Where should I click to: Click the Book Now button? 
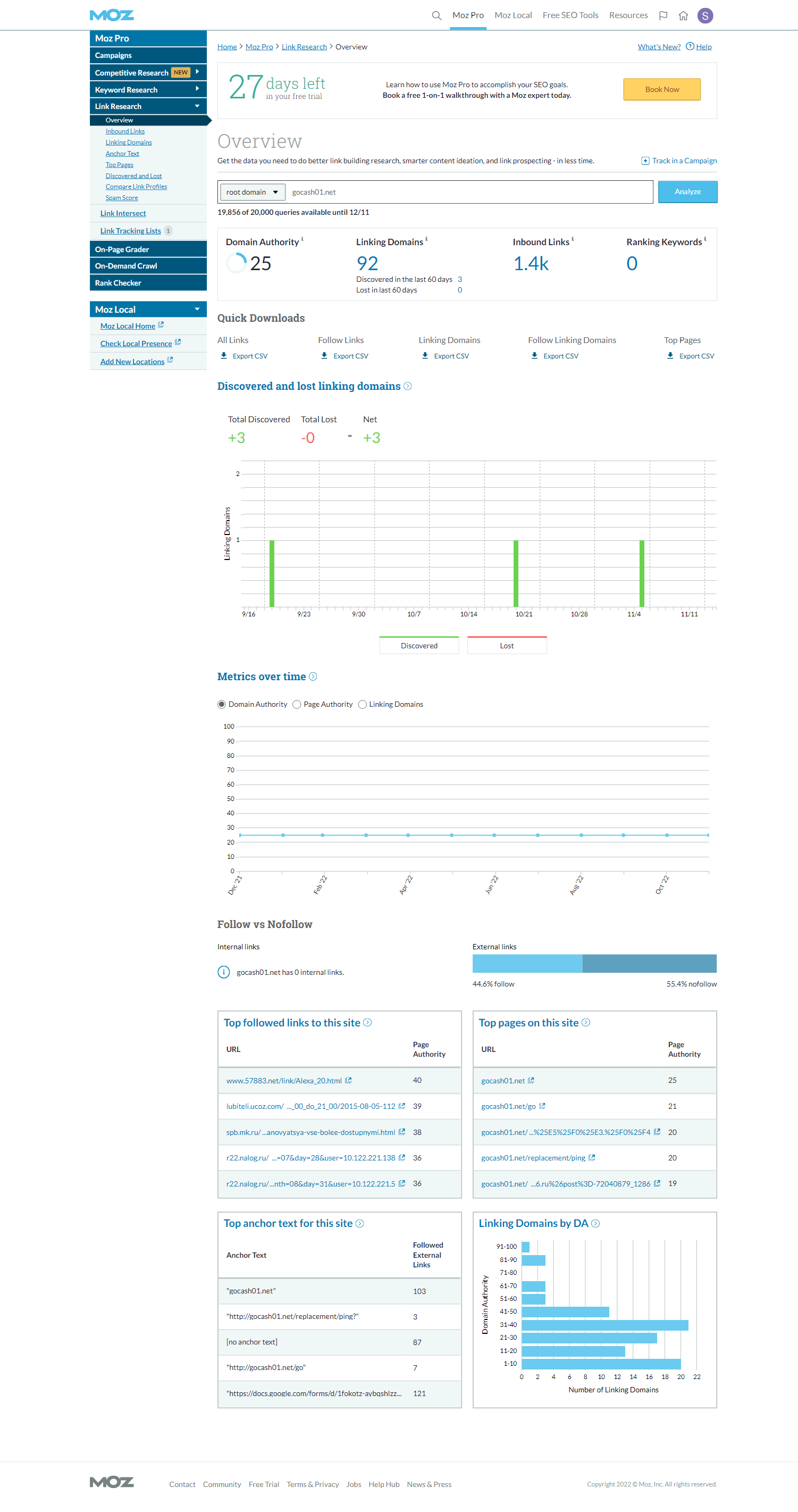click(662, 89)
